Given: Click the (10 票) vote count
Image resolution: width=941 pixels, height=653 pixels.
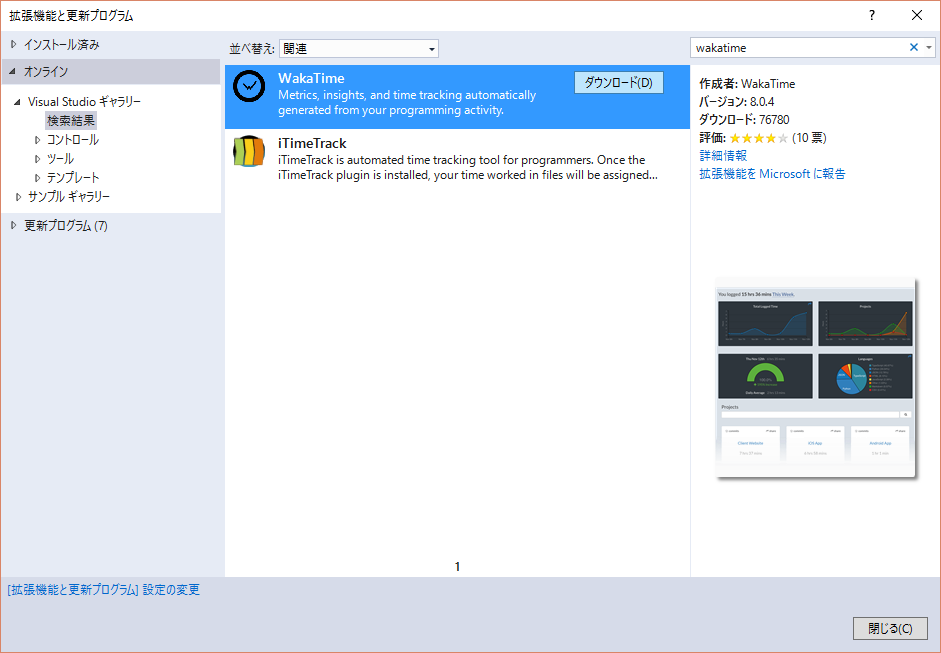Looking at the screenshot, I should pos(809,138).
